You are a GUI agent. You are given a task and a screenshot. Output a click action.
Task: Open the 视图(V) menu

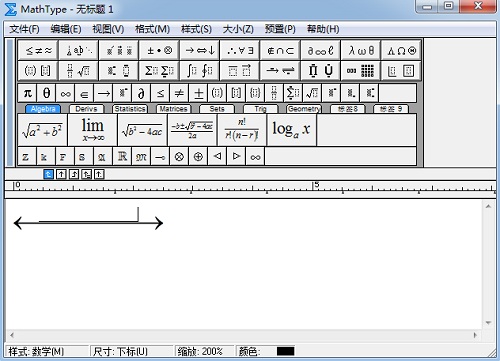108,29
